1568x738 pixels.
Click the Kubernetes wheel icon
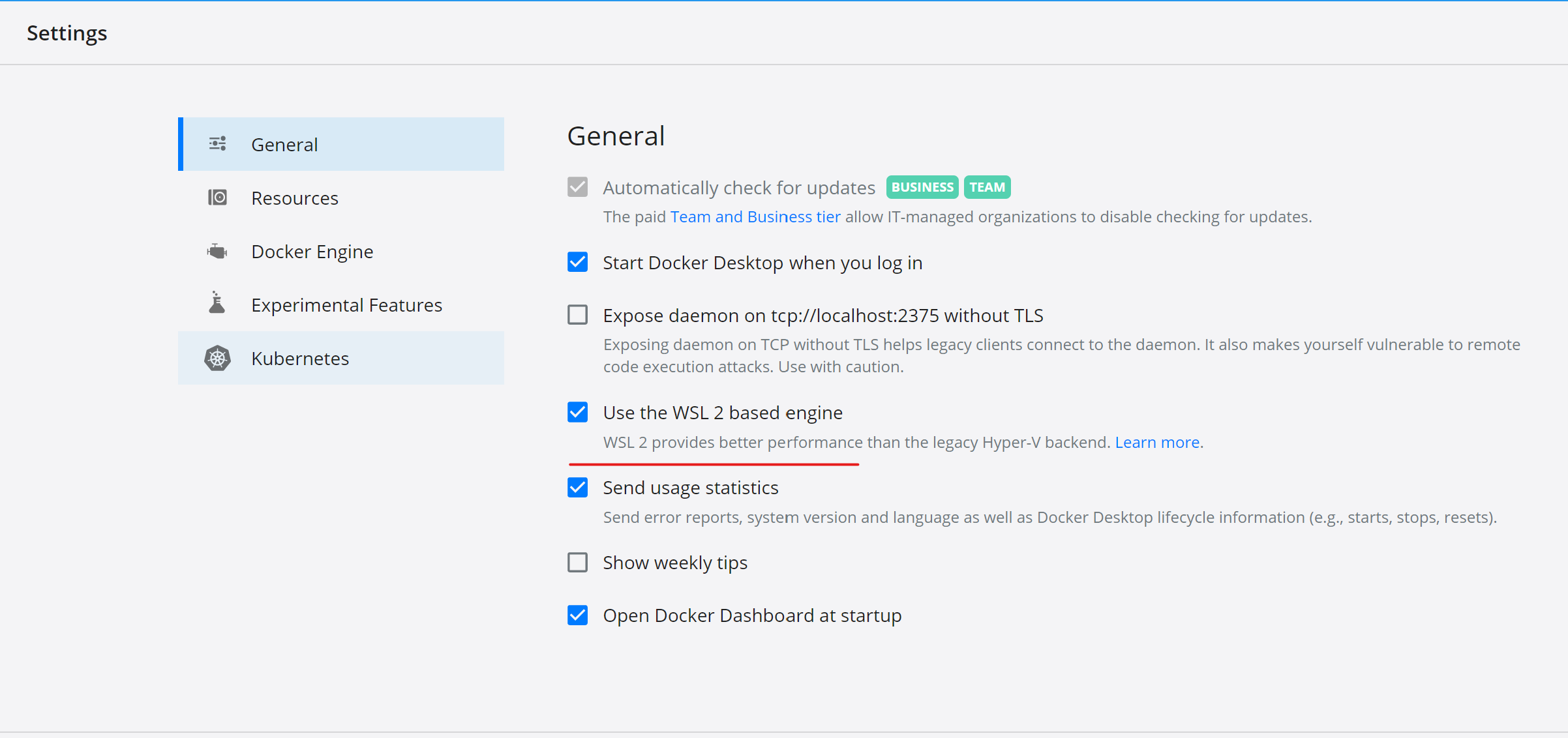[217, 358]
